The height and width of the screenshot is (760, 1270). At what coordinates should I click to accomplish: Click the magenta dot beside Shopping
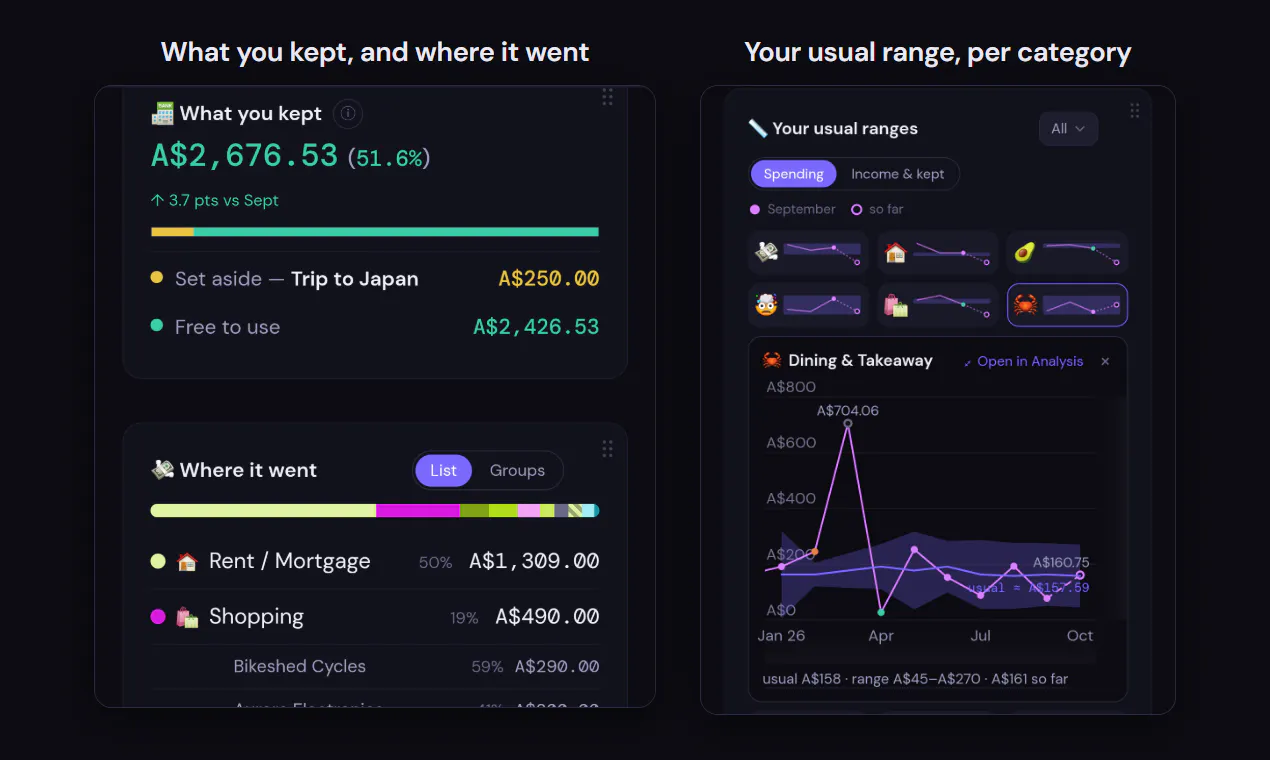[158, 617]
